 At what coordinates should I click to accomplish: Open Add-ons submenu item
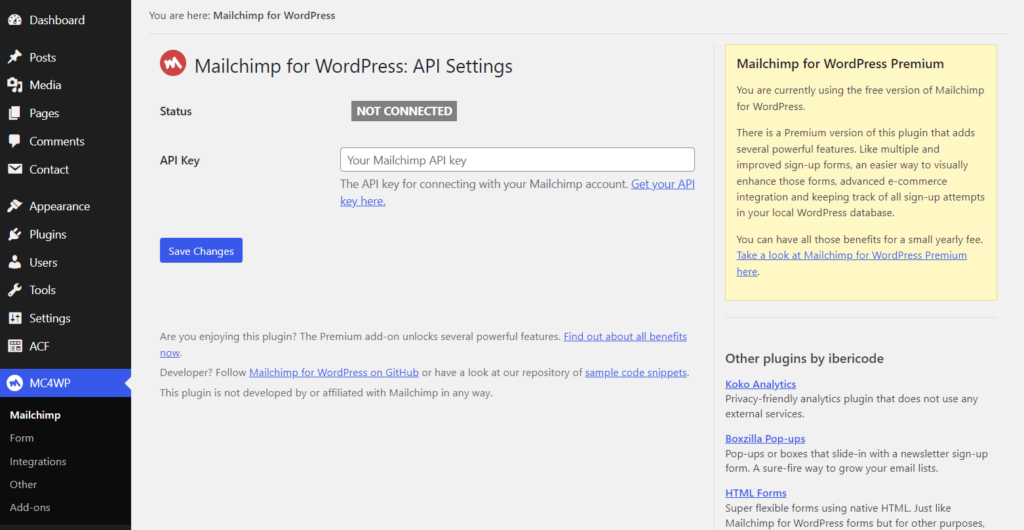tap(30, 507)
